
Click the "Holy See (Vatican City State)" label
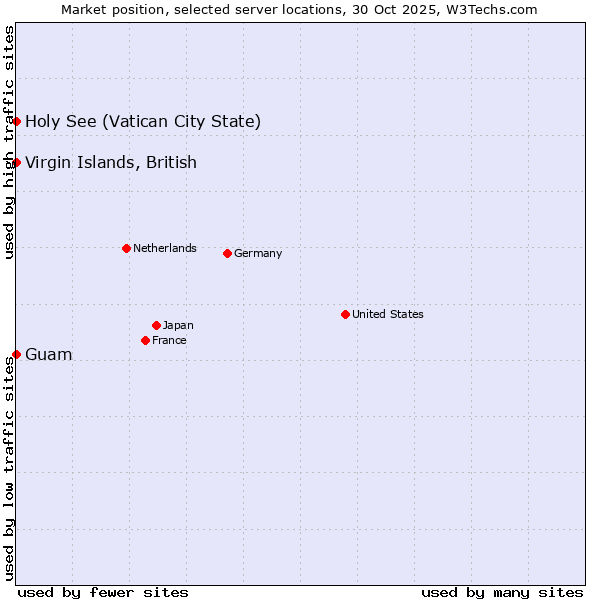point(143,122)
